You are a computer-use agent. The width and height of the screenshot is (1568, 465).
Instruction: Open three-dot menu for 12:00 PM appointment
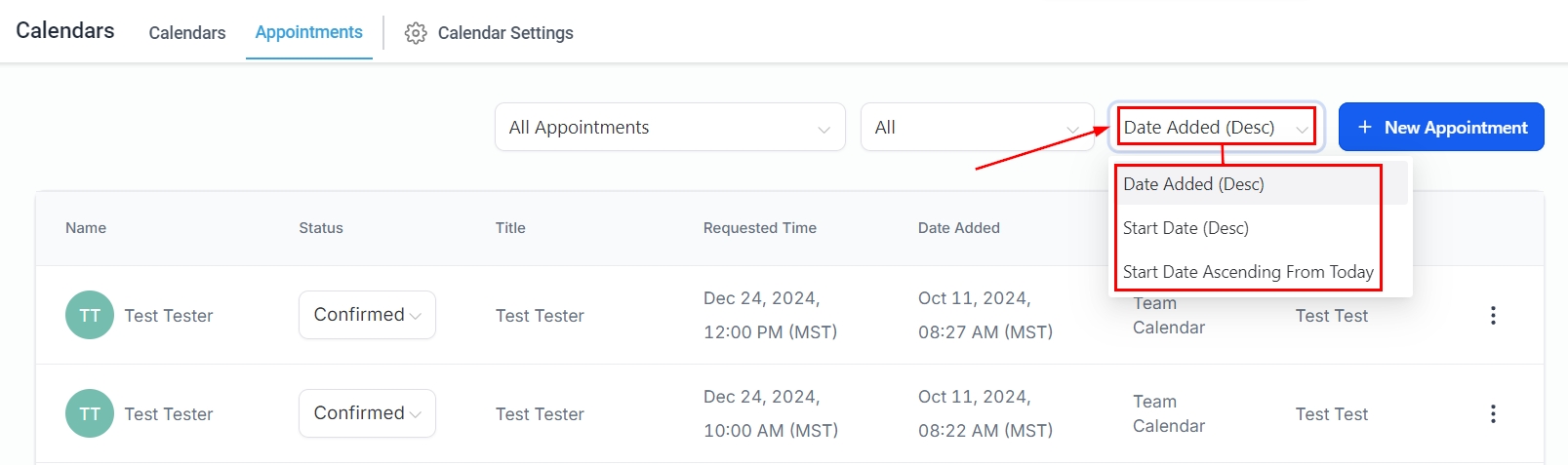pyautogui.click(x=1493, y=315)
